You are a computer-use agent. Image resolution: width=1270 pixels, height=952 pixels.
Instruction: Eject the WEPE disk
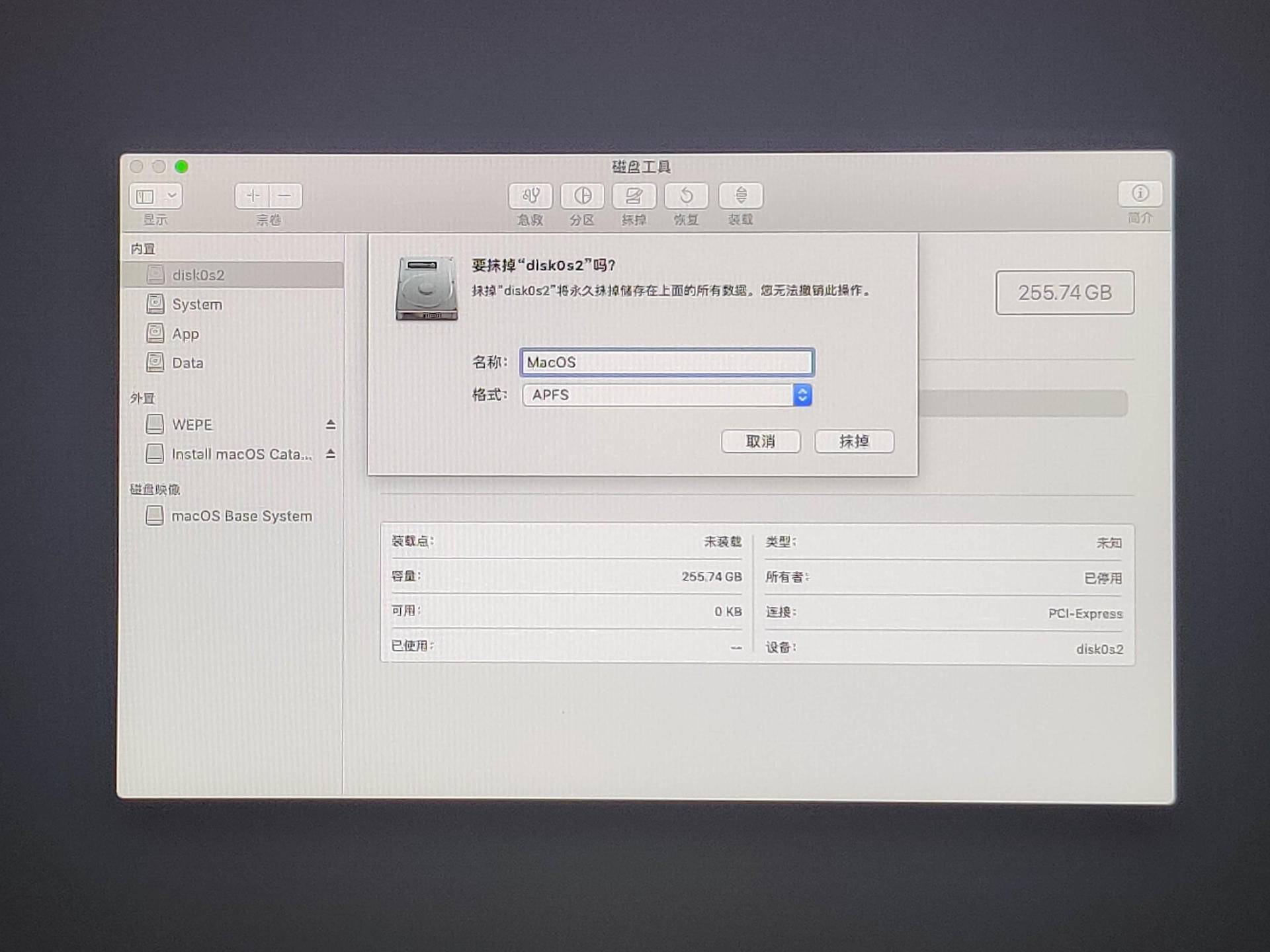(x=331, y=424)
